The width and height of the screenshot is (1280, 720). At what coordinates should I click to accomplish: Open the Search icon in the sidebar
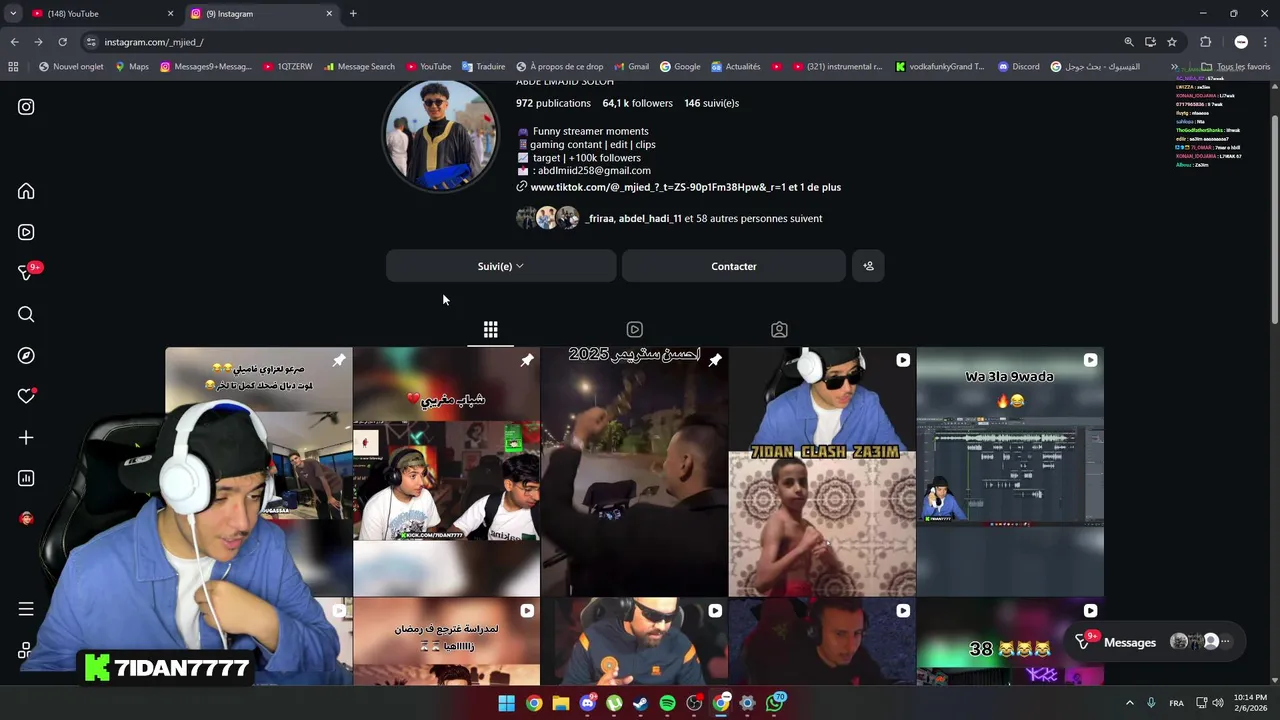coord(26,314)
